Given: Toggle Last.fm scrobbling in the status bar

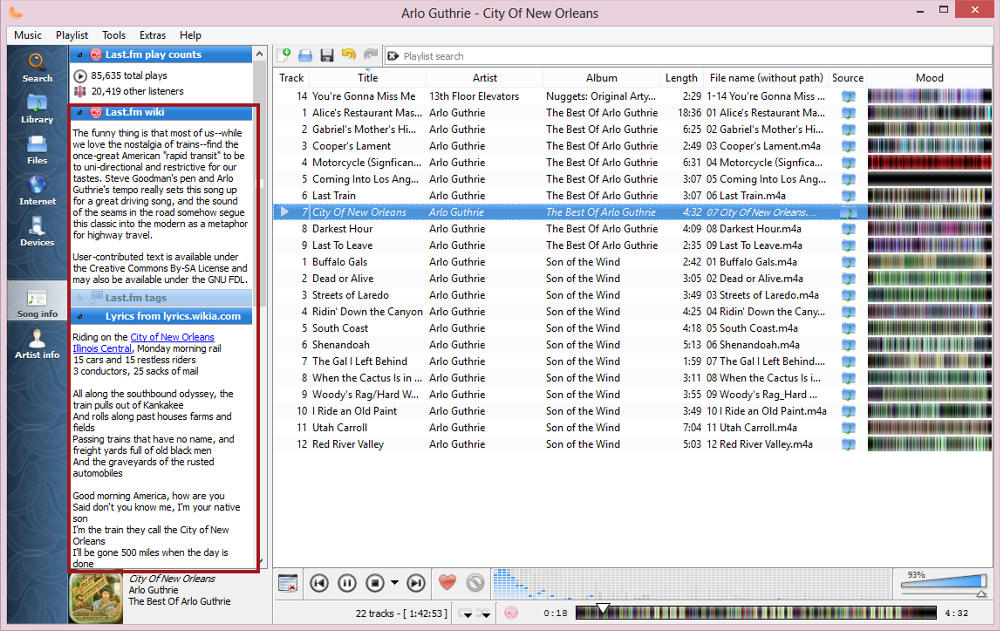Looking at the screenshot, I should [511, 613].
